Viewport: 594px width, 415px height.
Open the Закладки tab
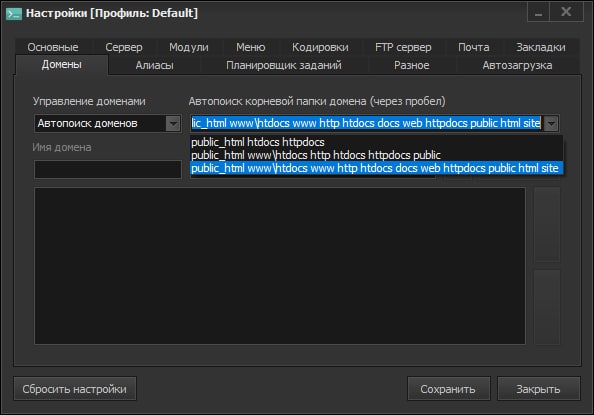541,47
